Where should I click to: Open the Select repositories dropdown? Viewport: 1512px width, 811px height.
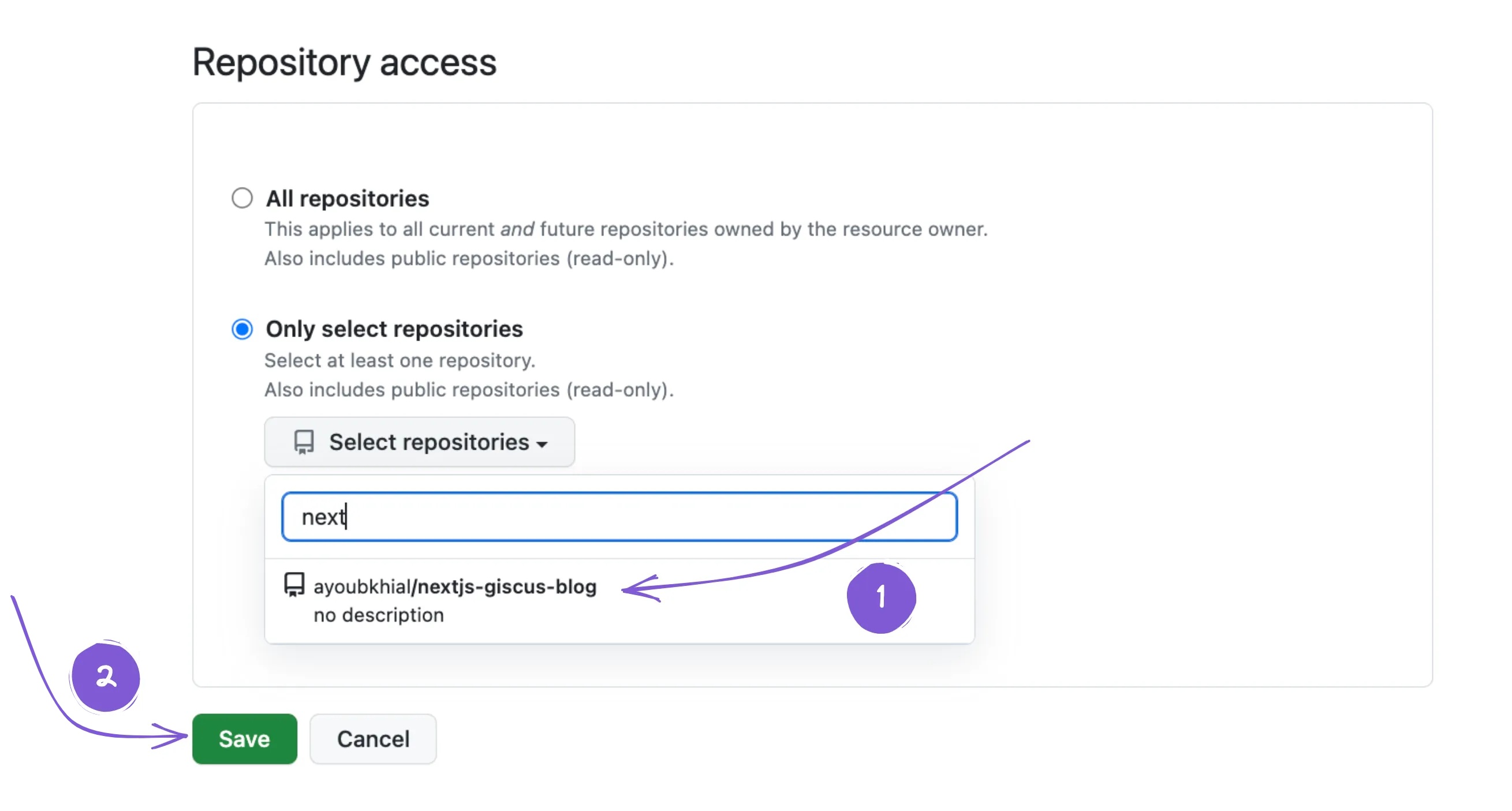[419, 442]
